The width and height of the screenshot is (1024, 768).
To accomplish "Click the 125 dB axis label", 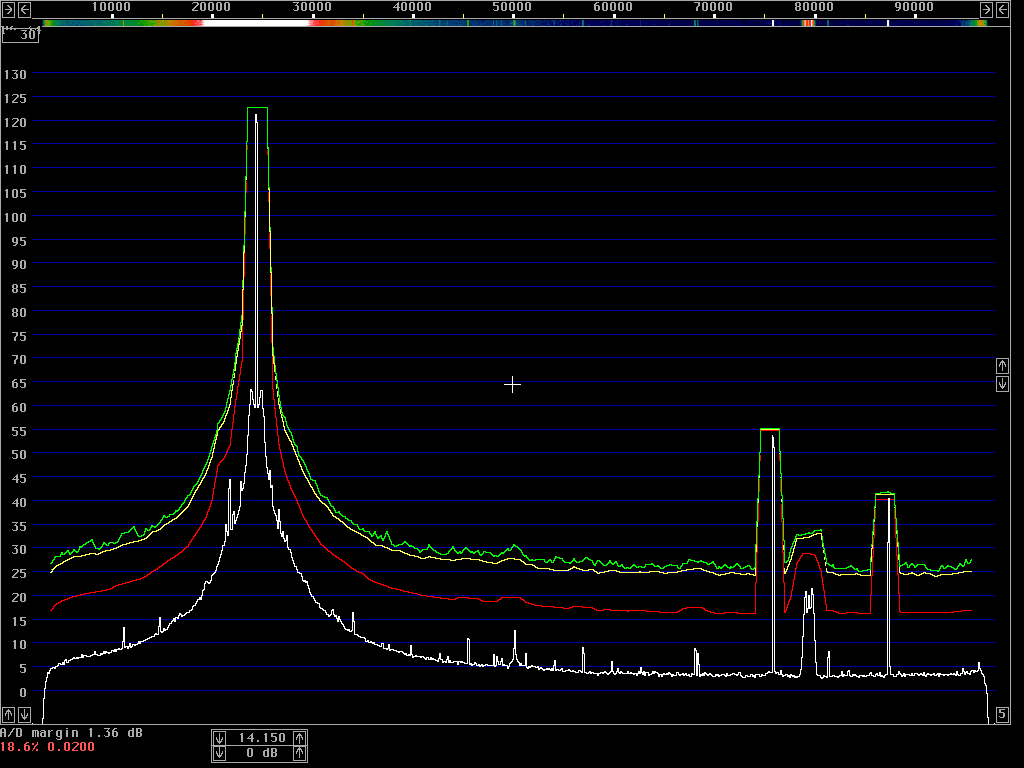I will 15,98.
